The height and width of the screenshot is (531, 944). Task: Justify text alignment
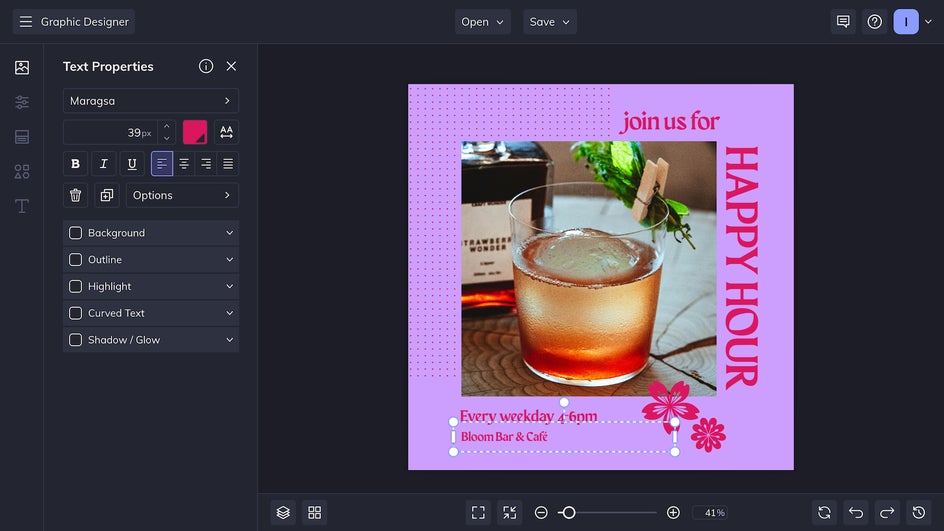click(x=228, y=164)
